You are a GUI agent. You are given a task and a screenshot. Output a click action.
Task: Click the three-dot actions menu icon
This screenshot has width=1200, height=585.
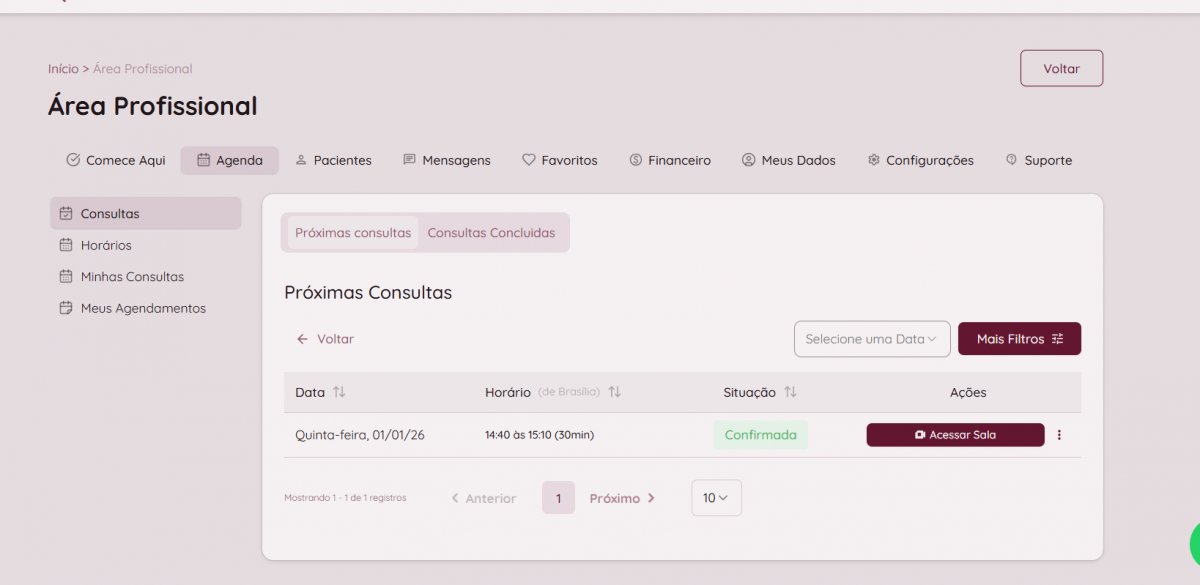click(1059, 435)
